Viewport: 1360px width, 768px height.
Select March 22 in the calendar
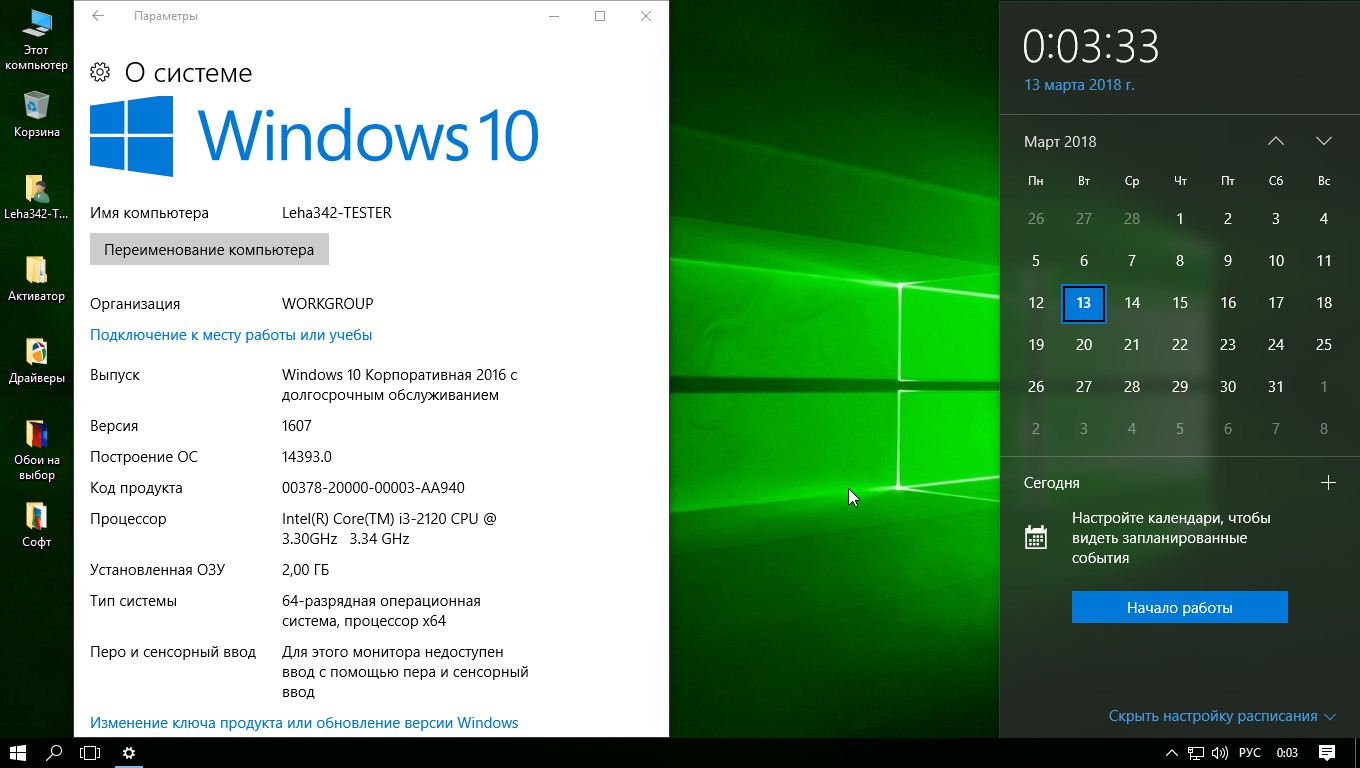[1180, 345]
